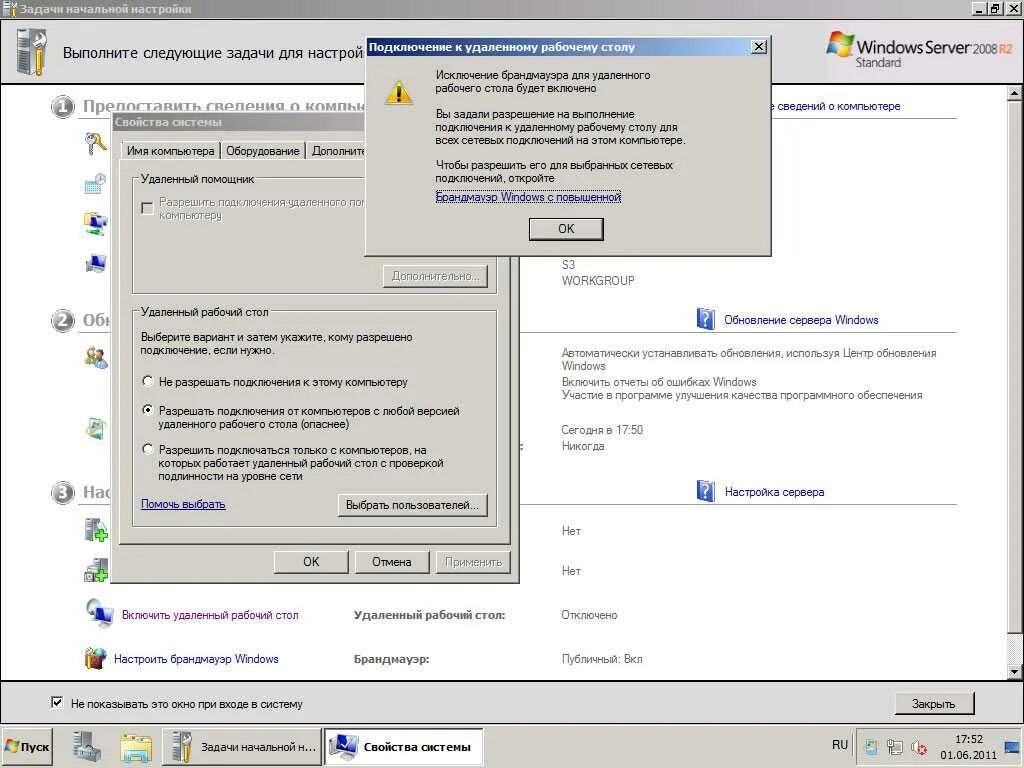Viewport: 1024px width, 768px height.
Task: Close the remote desktop connection warning dialog
Action: pyautogui.click(x=758, y=46)
